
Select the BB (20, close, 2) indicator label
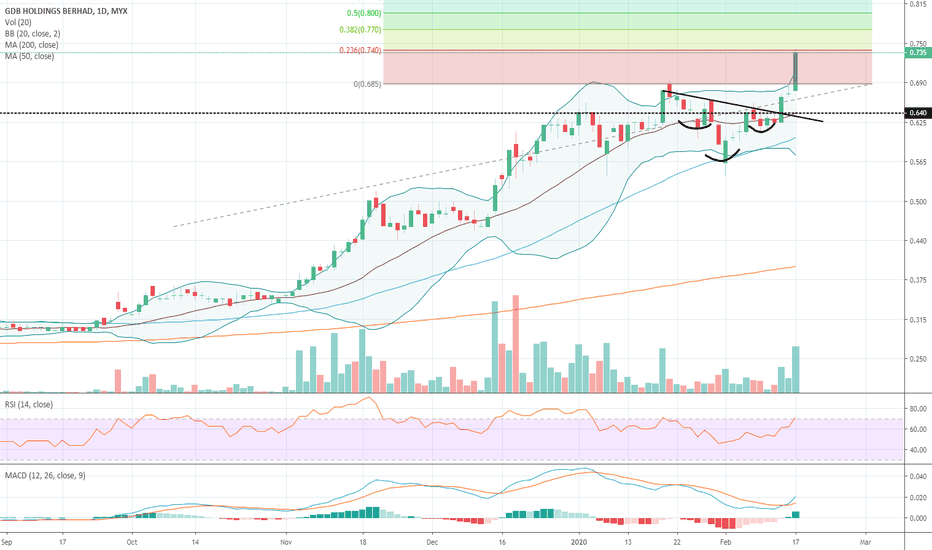[32, 33]
